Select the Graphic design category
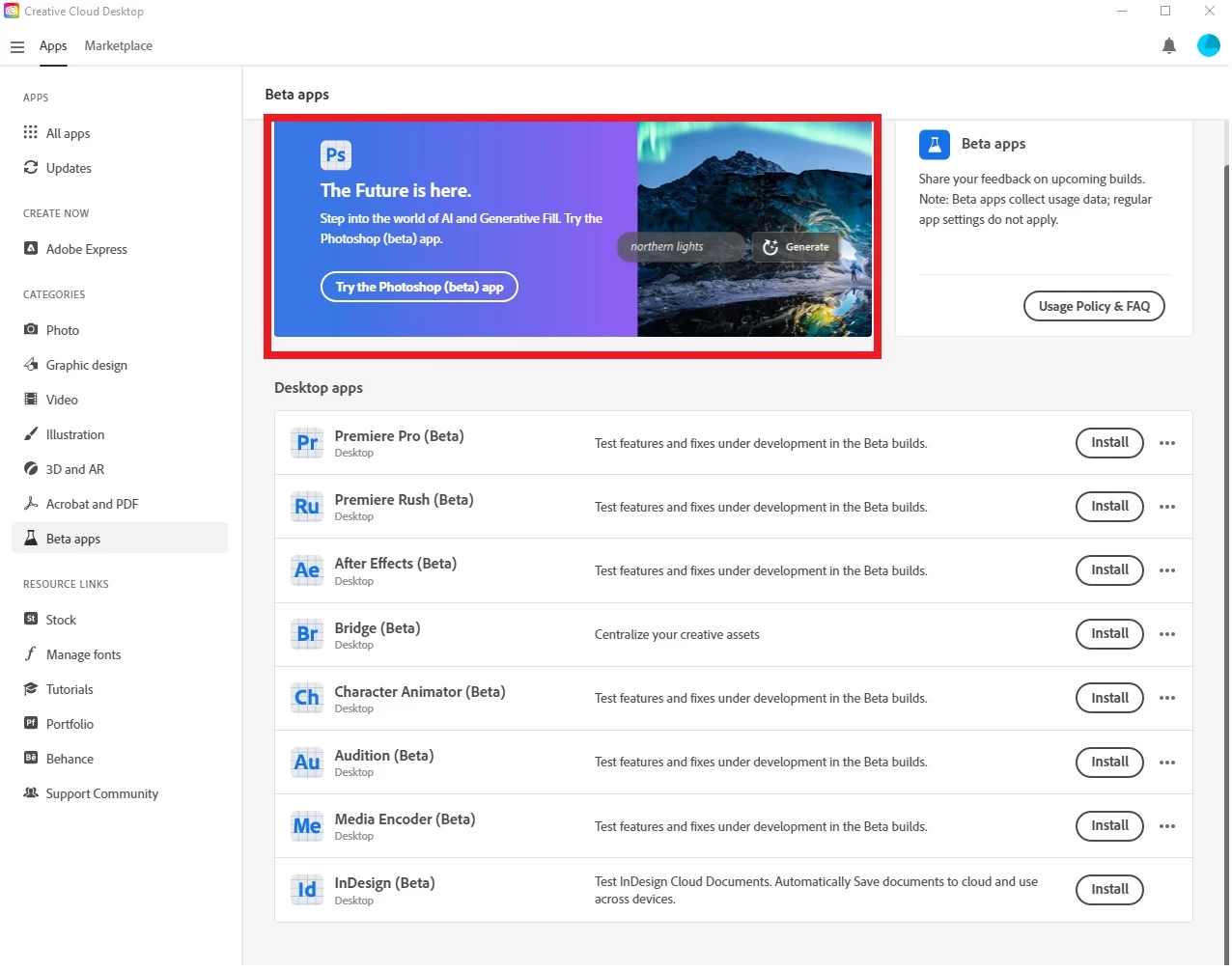Viewport: 1232px width, 971px height. (x=120, y=365)
